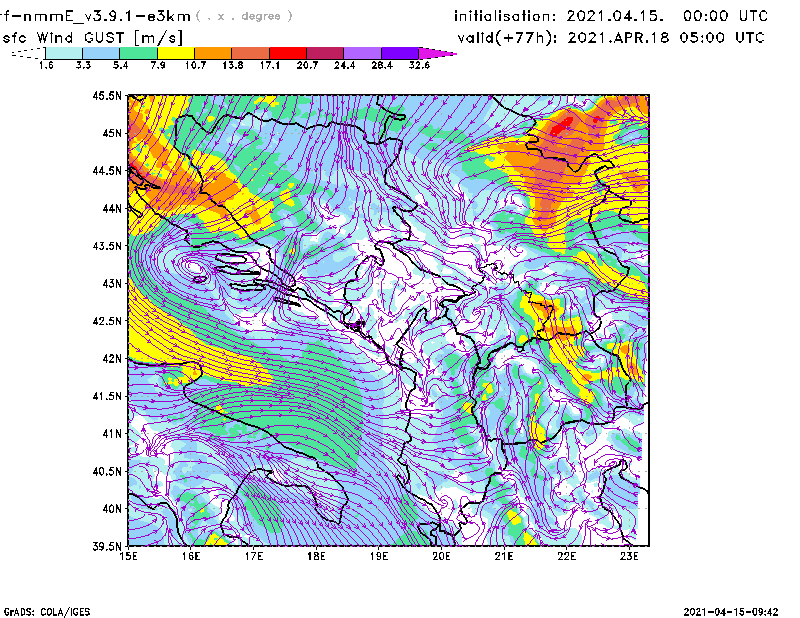
Task: Click the 'initialisation: 2021.04.15. 00:00 UTC' text
Action: 611,16
